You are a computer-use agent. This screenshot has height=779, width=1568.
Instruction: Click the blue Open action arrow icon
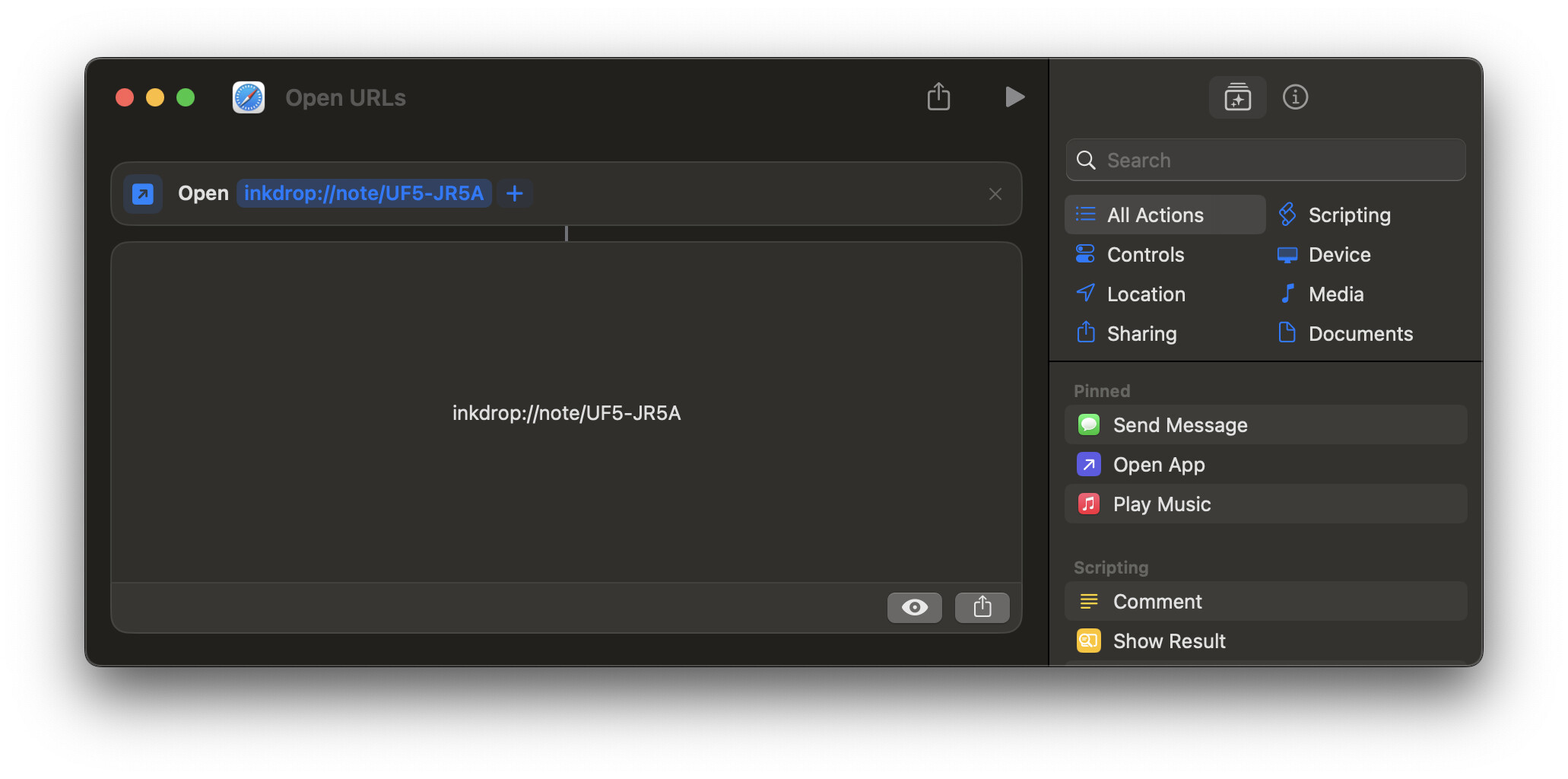pos(143,193)
